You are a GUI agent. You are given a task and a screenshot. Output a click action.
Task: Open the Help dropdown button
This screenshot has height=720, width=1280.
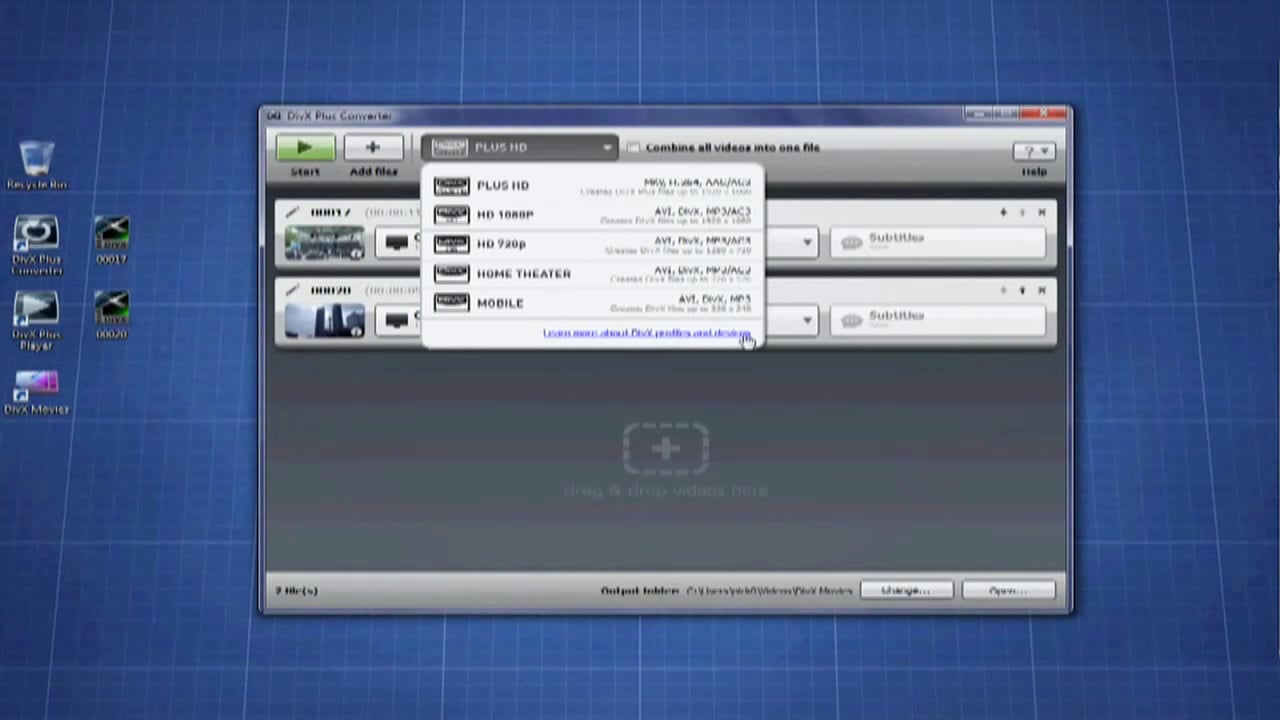tap(1033, 151)
